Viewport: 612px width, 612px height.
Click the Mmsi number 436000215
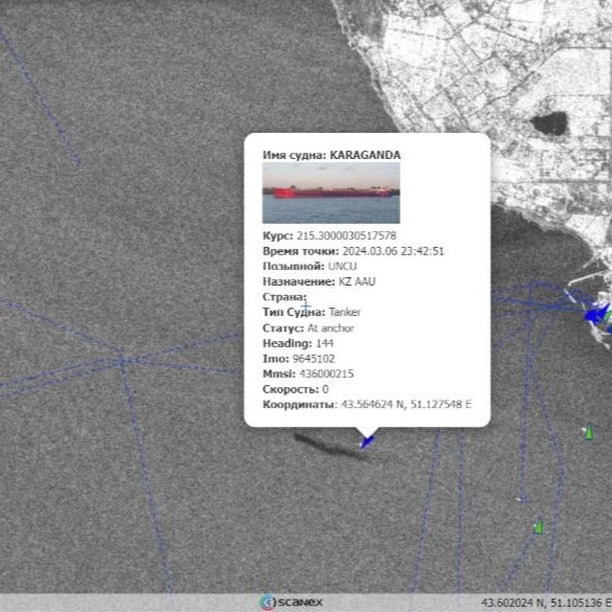click(326, 374)
